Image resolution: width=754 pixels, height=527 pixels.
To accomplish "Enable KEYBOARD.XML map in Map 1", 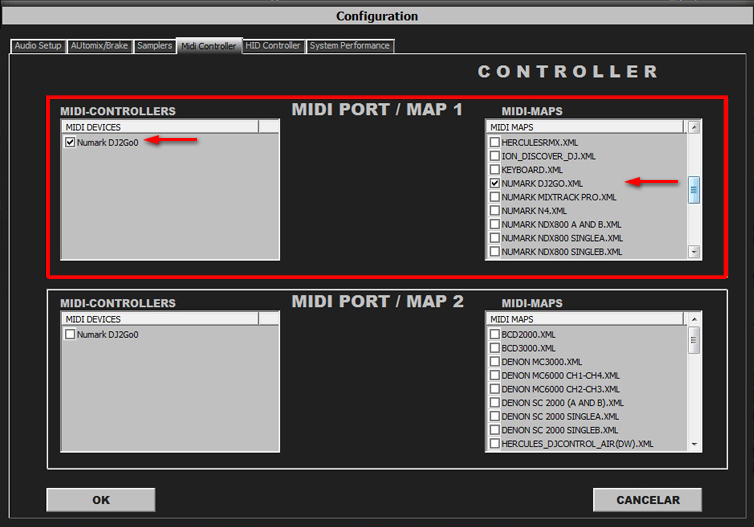I will click(x=495, y=170).
